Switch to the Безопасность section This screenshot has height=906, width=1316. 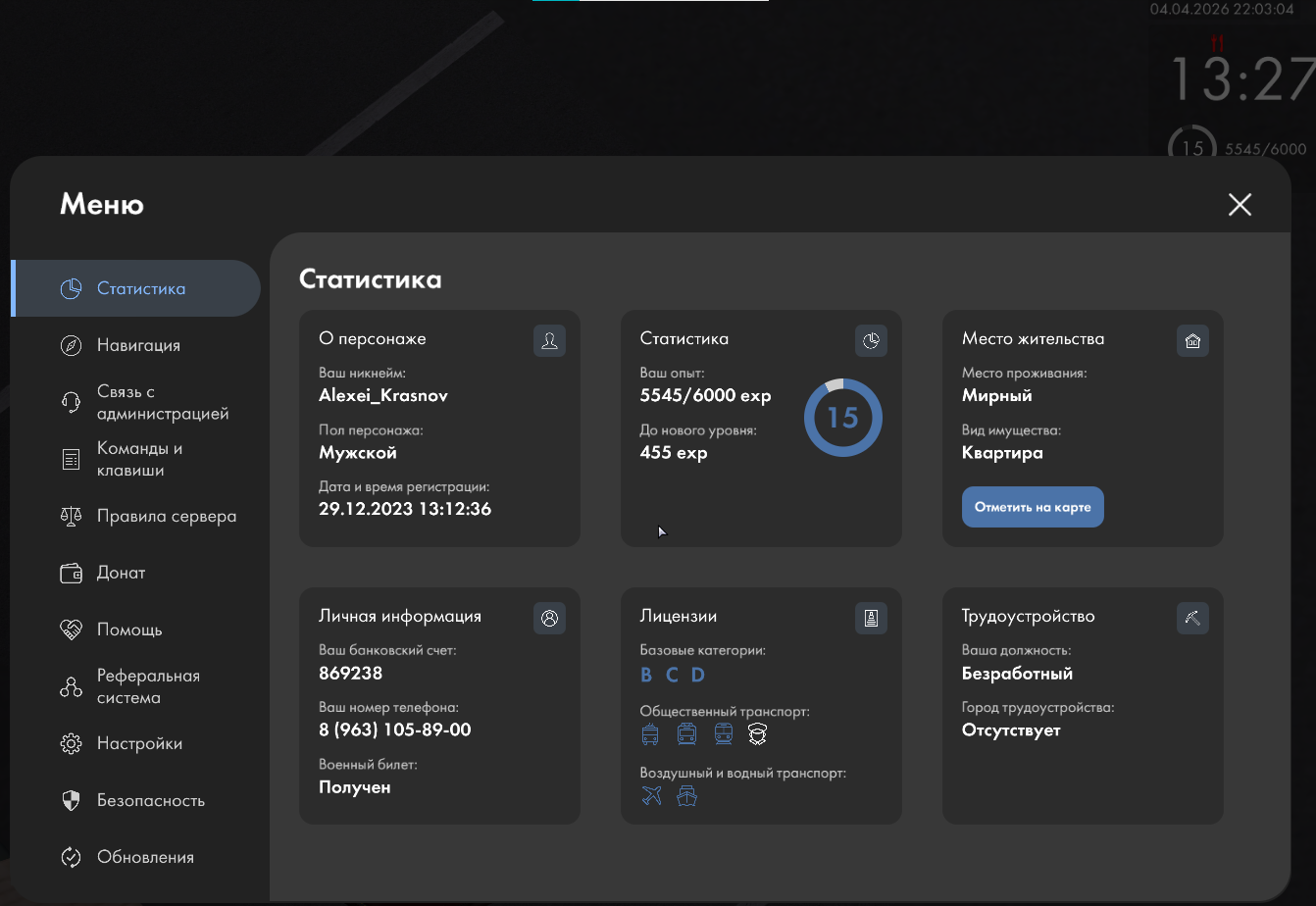point(150,801)
